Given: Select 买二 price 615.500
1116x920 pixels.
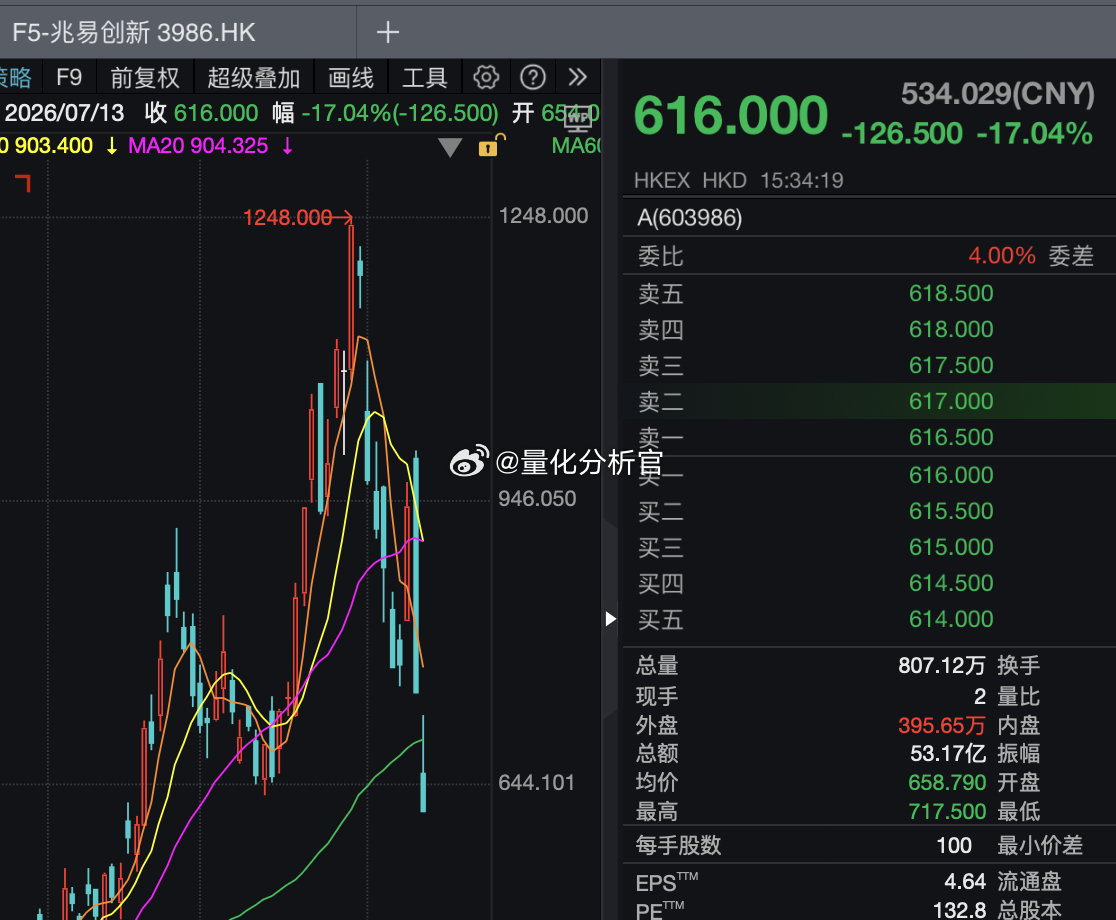Looking at the screenshot, I should coord(950,511).
